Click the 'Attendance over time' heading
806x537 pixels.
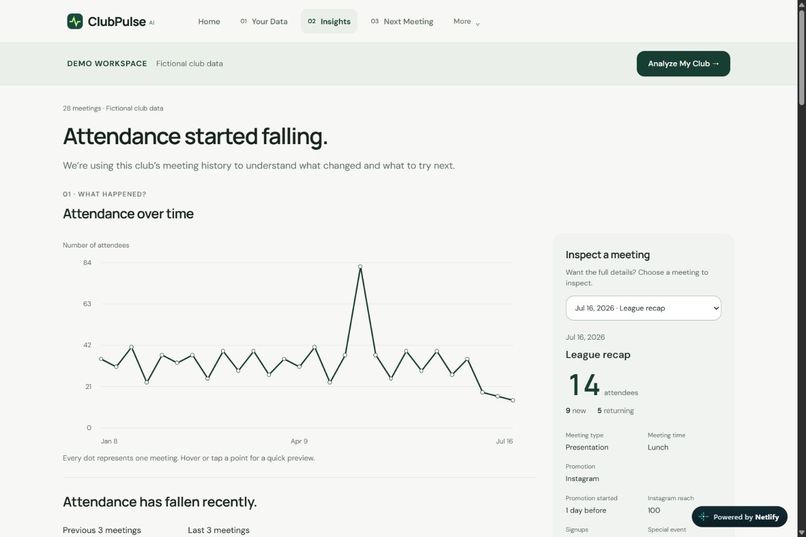[128, 214]
